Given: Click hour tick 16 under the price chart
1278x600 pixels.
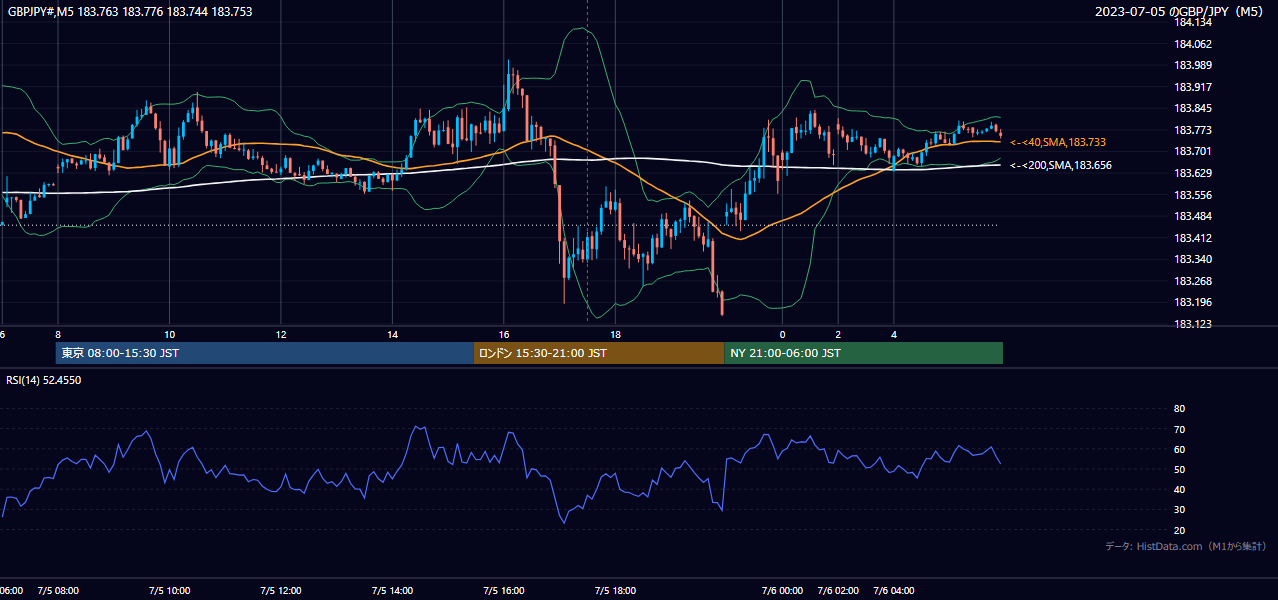Looking at the screenshot, I should click(504, 335).
